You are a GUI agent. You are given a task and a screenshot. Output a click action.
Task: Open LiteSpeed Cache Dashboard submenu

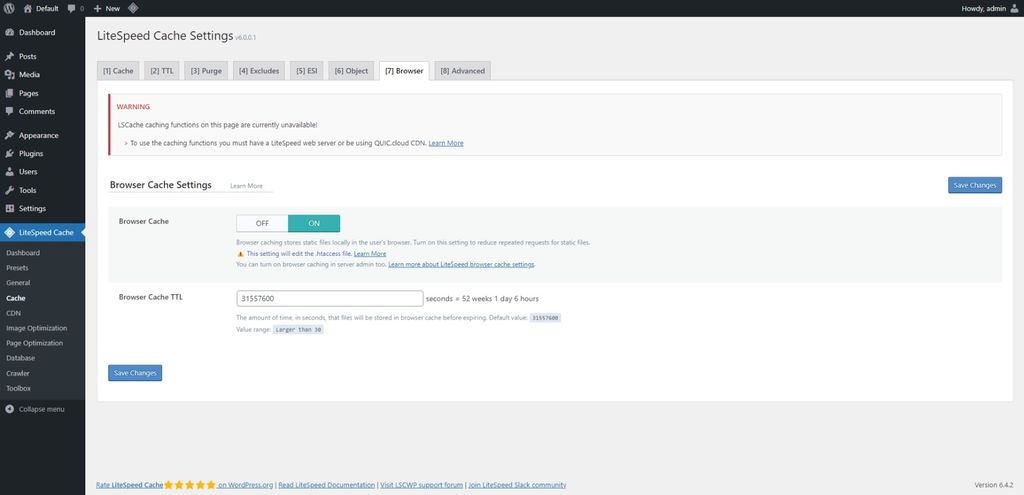23,253
